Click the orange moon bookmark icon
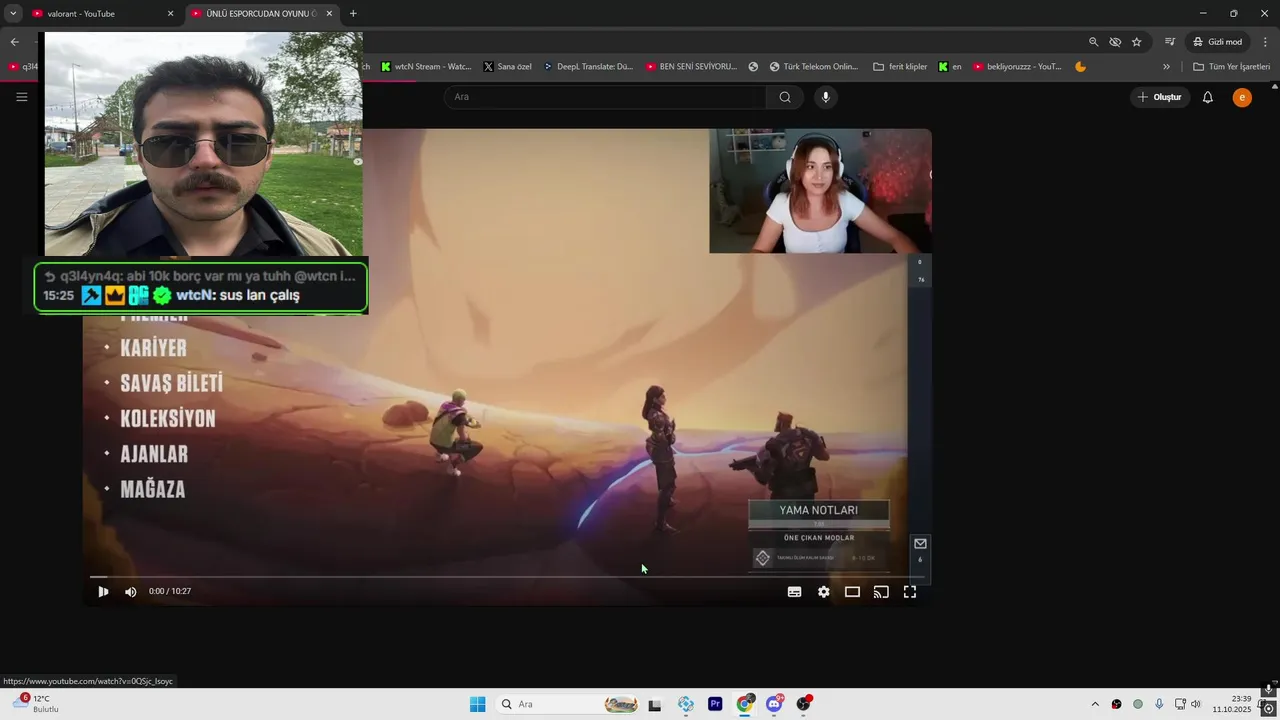1280x720 pixels. tap(1080, 67)
